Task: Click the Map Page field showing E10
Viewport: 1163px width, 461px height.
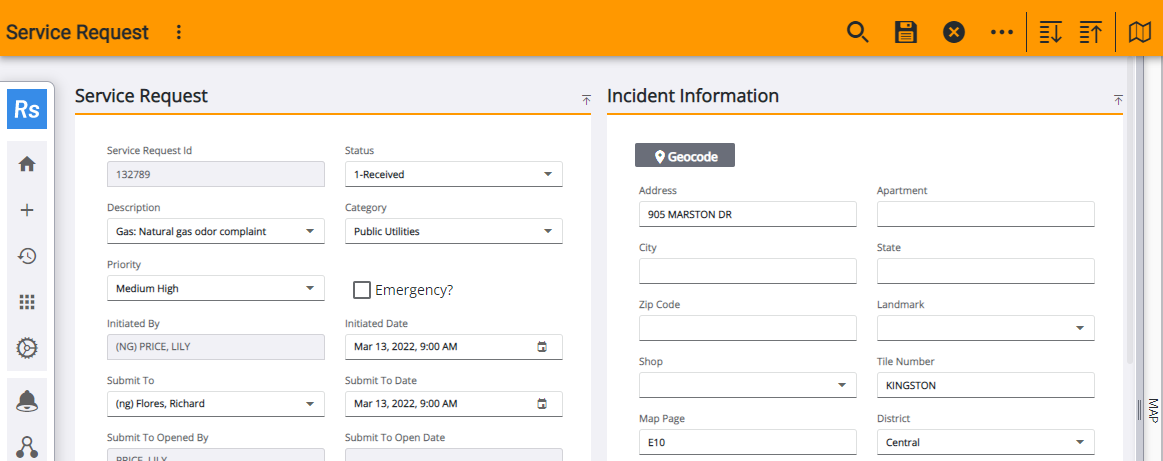Action: (748, 442)
